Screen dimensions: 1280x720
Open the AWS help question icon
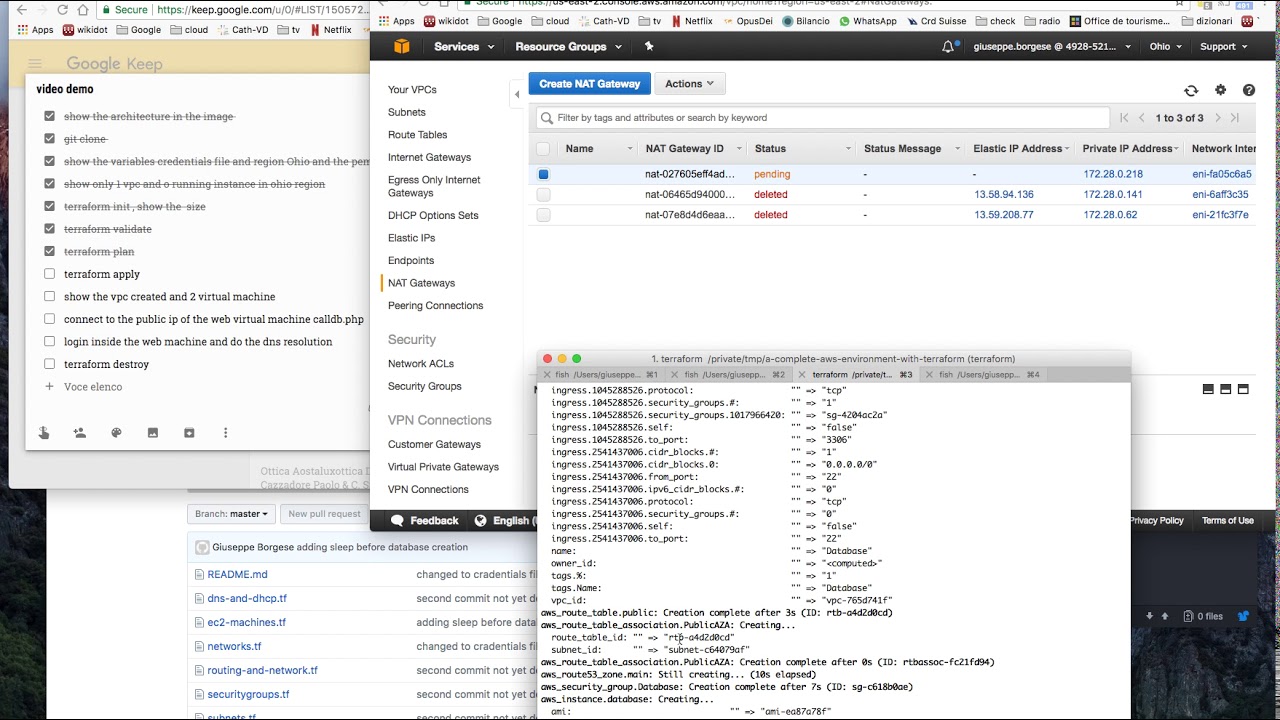pyautogui.click(x=1249, y=90)
